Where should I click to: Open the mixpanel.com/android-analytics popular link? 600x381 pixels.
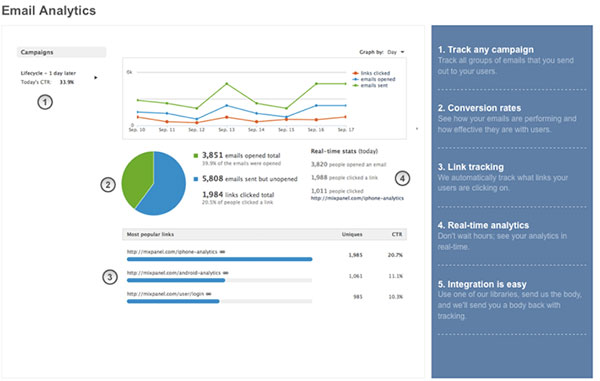[174, 273]
